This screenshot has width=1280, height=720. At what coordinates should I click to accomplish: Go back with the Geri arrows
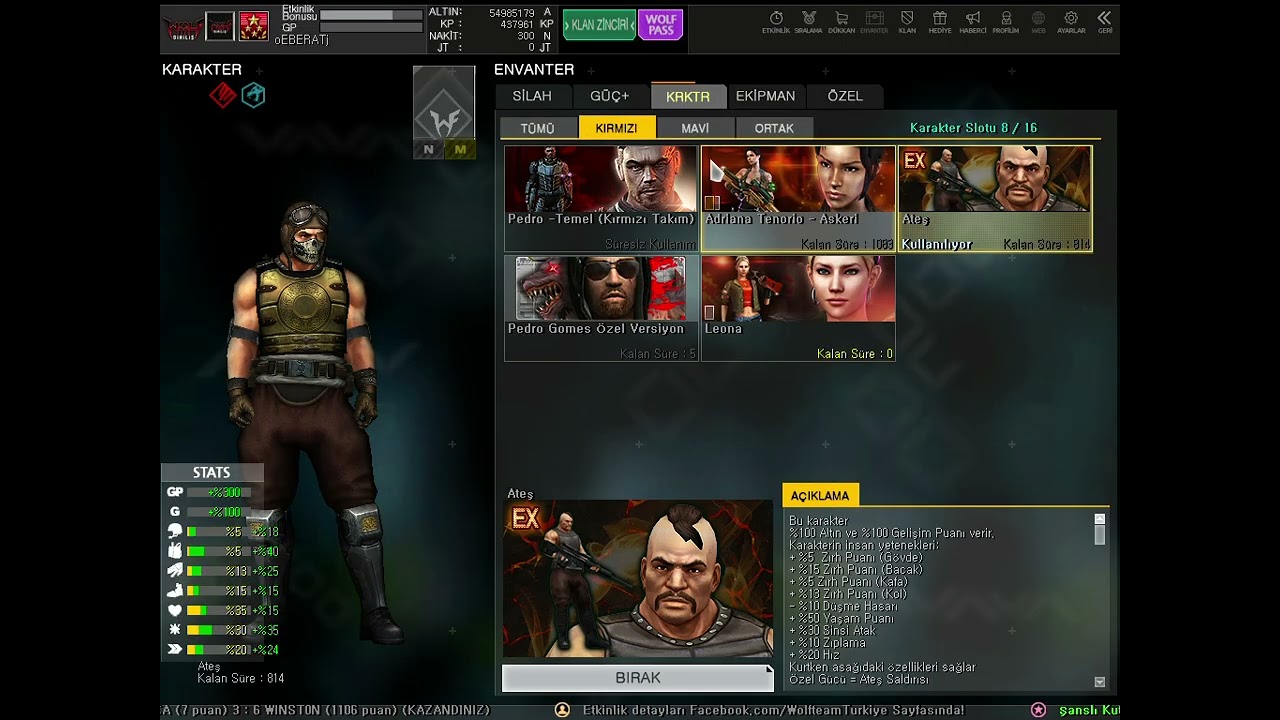pyautogui.click(x=1104, y=22)
